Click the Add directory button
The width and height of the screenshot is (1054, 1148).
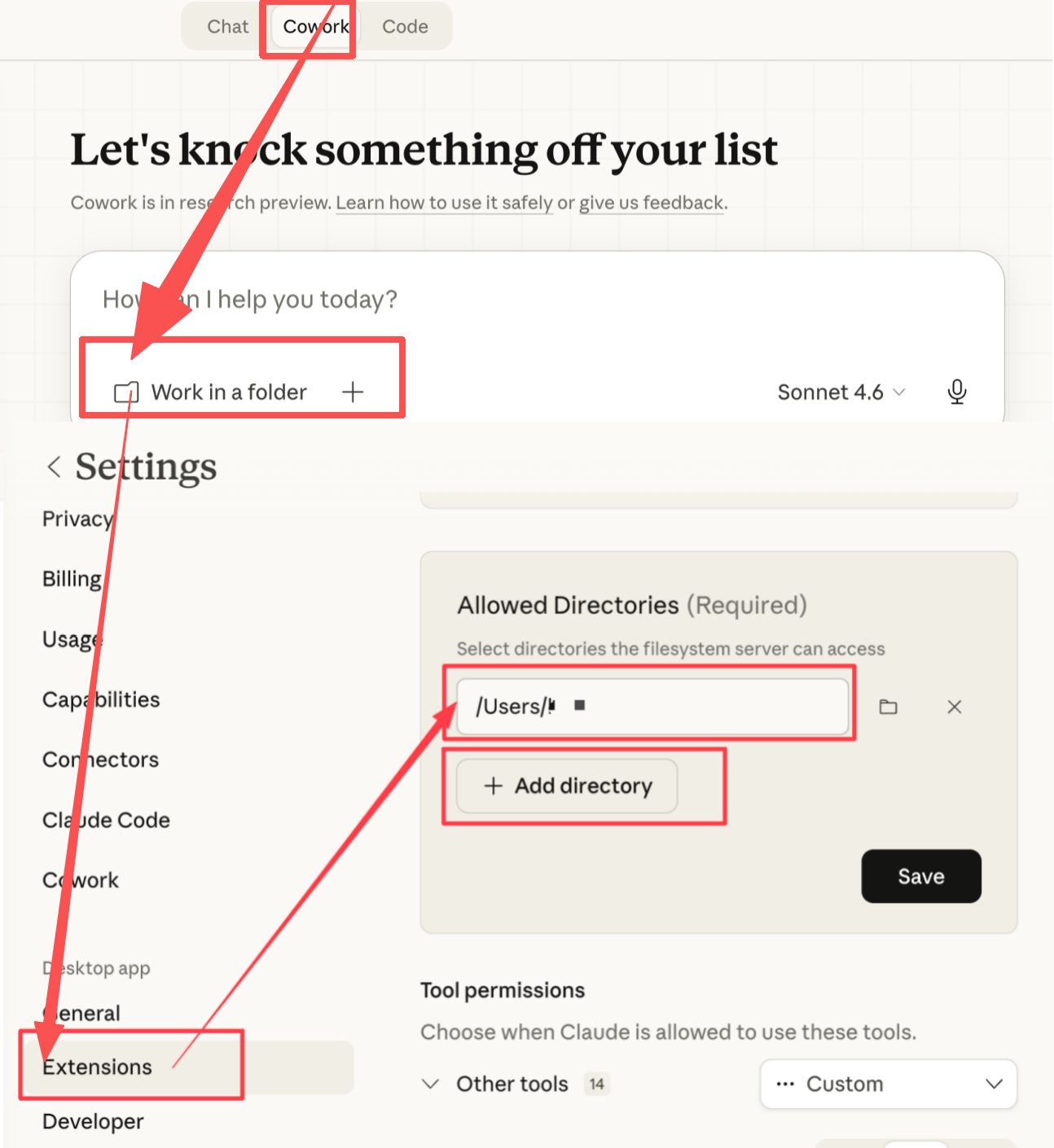[567, 786]
